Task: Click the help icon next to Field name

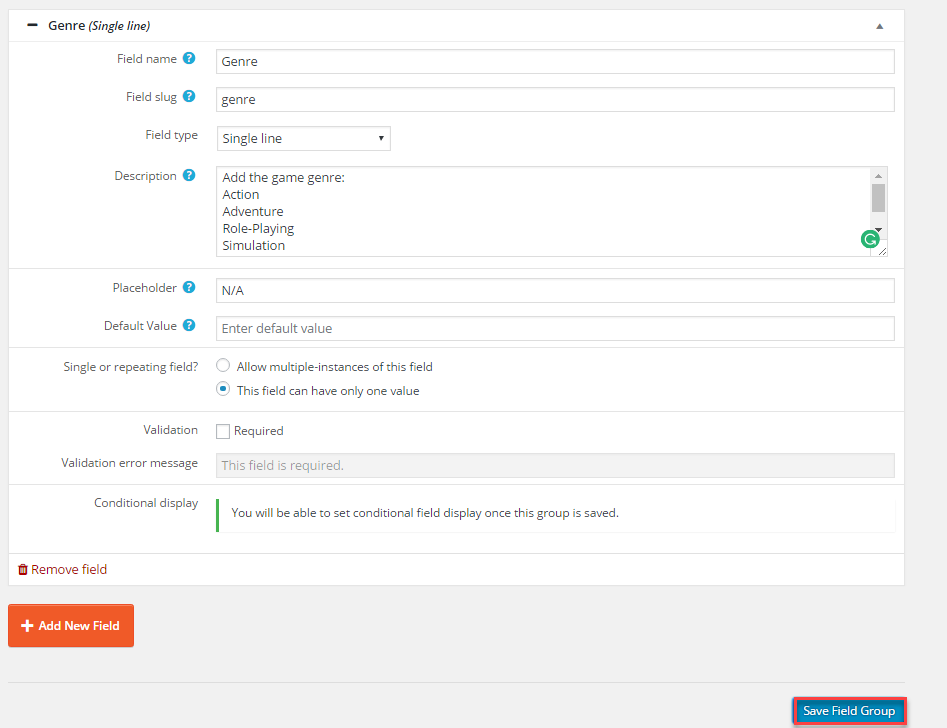Action: (x=189, y=59)
